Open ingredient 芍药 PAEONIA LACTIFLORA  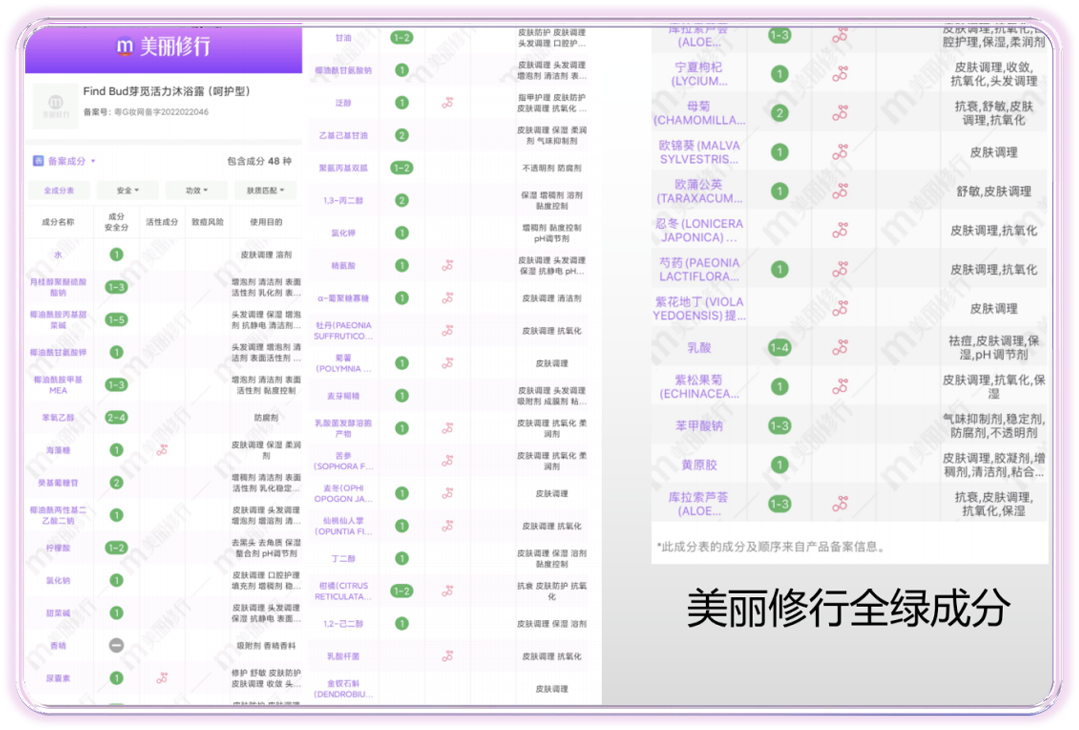pyautogui.click(x=699, y=270)
